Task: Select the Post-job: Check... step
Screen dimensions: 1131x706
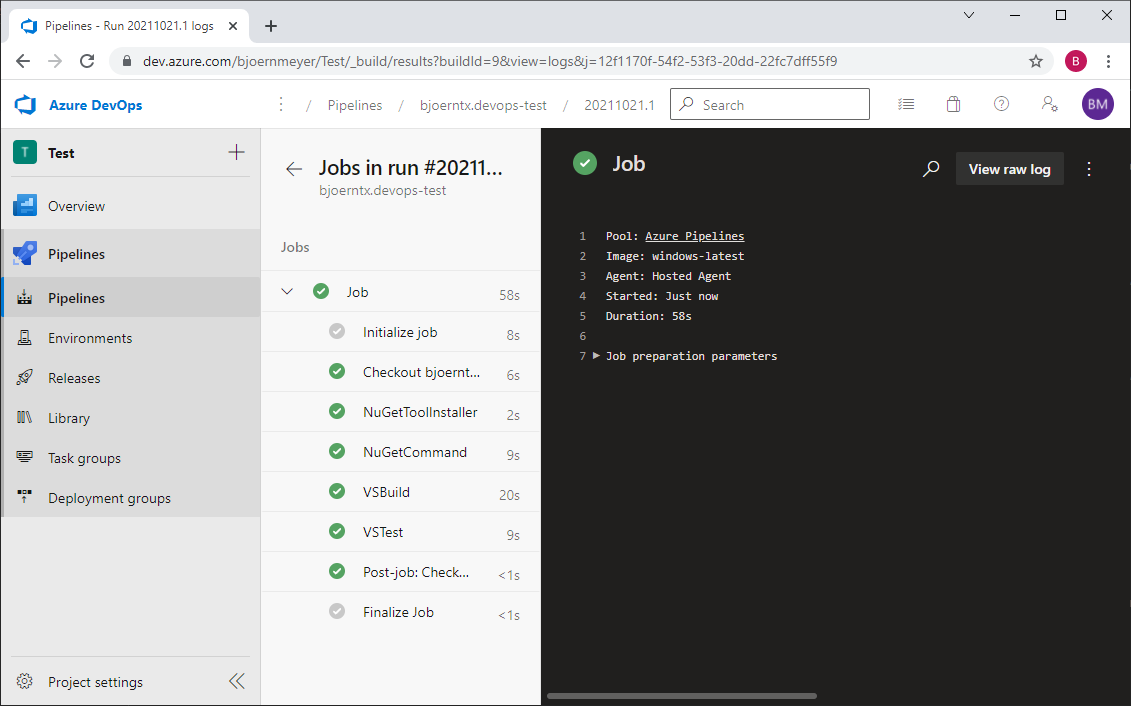Action: click(x=401, y=572)
